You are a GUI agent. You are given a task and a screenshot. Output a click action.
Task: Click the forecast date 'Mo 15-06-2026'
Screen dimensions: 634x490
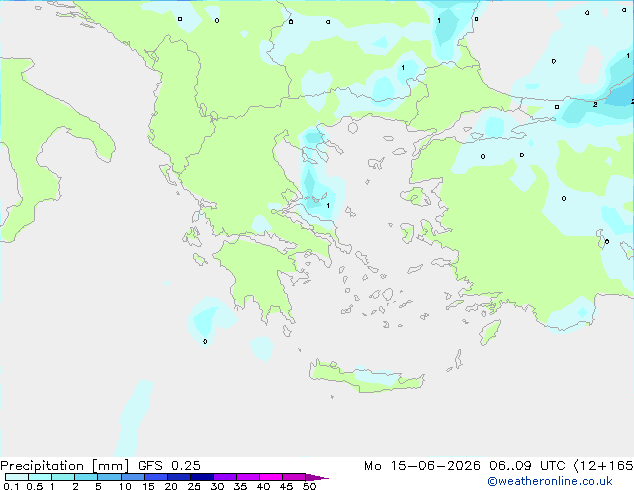point(422,465)
